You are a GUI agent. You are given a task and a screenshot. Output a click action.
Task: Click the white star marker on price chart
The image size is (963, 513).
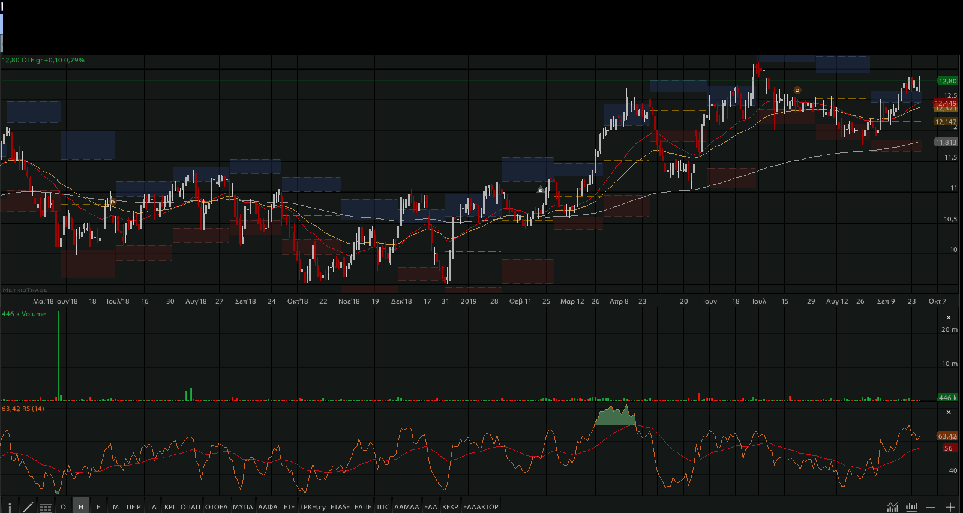pos(541,189)
